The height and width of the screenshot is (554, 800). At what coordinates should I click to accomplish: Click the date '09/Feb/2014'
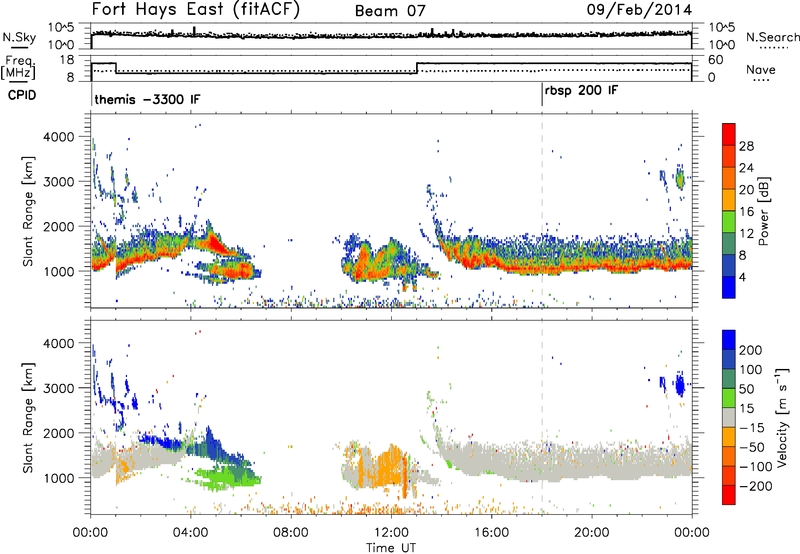coord(639,9)
